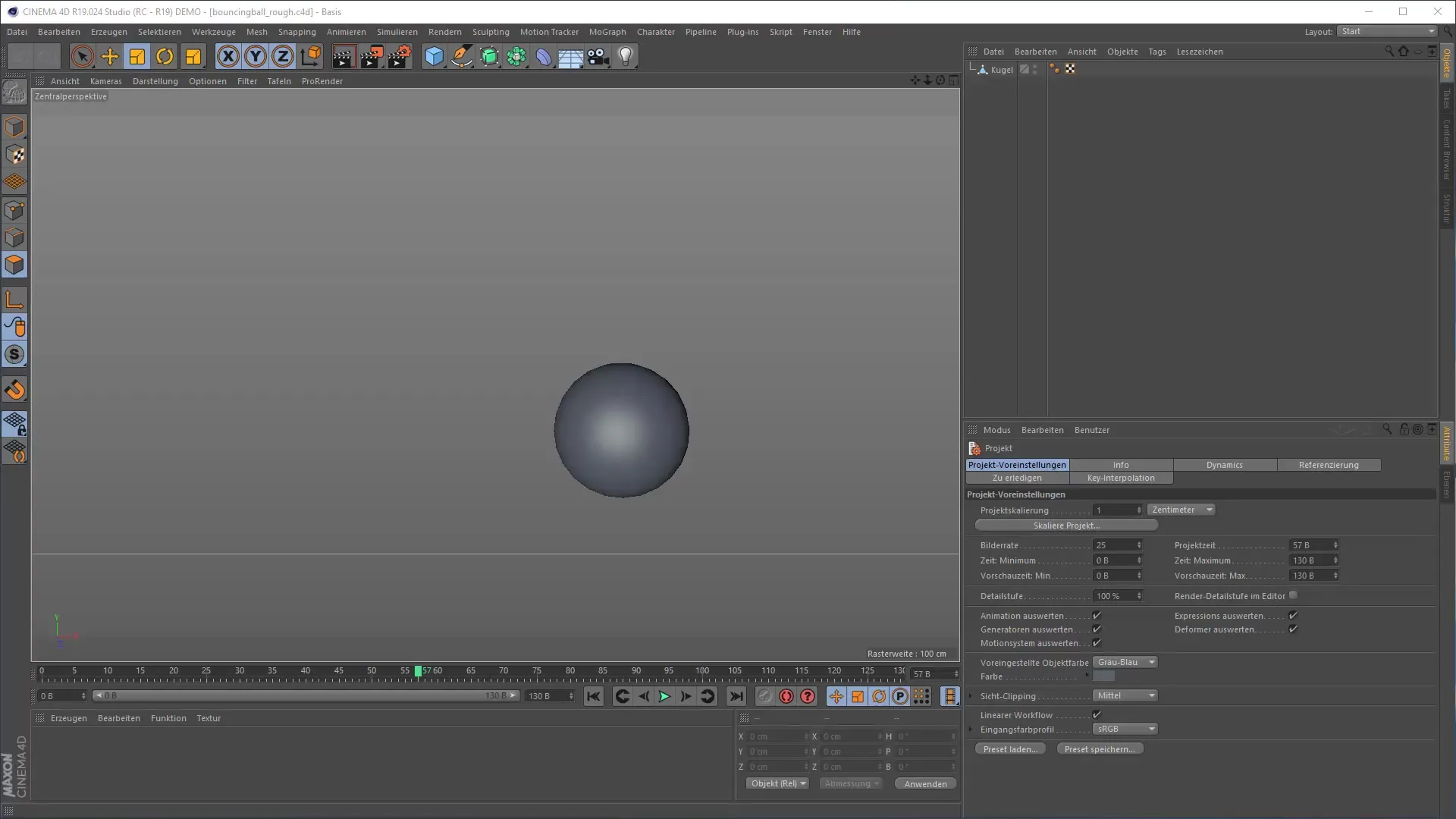The width and height of the screenshot is (1456, 819).
Task: Switch to the Key-Interpolation tab
Action: point(1121,478)
